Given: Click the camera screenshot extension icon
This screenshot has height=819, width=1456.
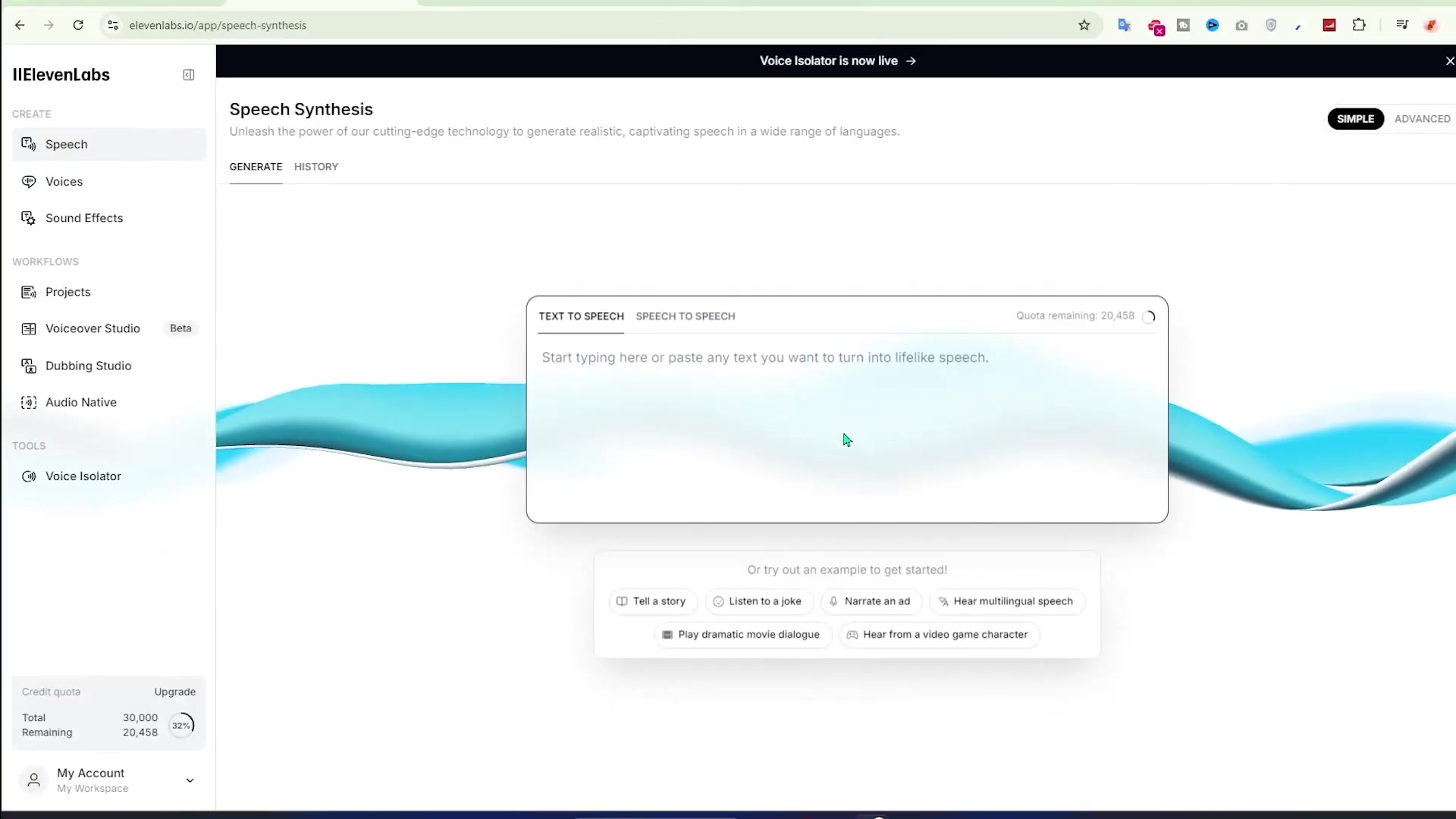Looking at the screenshot, I should [1241, 25].
